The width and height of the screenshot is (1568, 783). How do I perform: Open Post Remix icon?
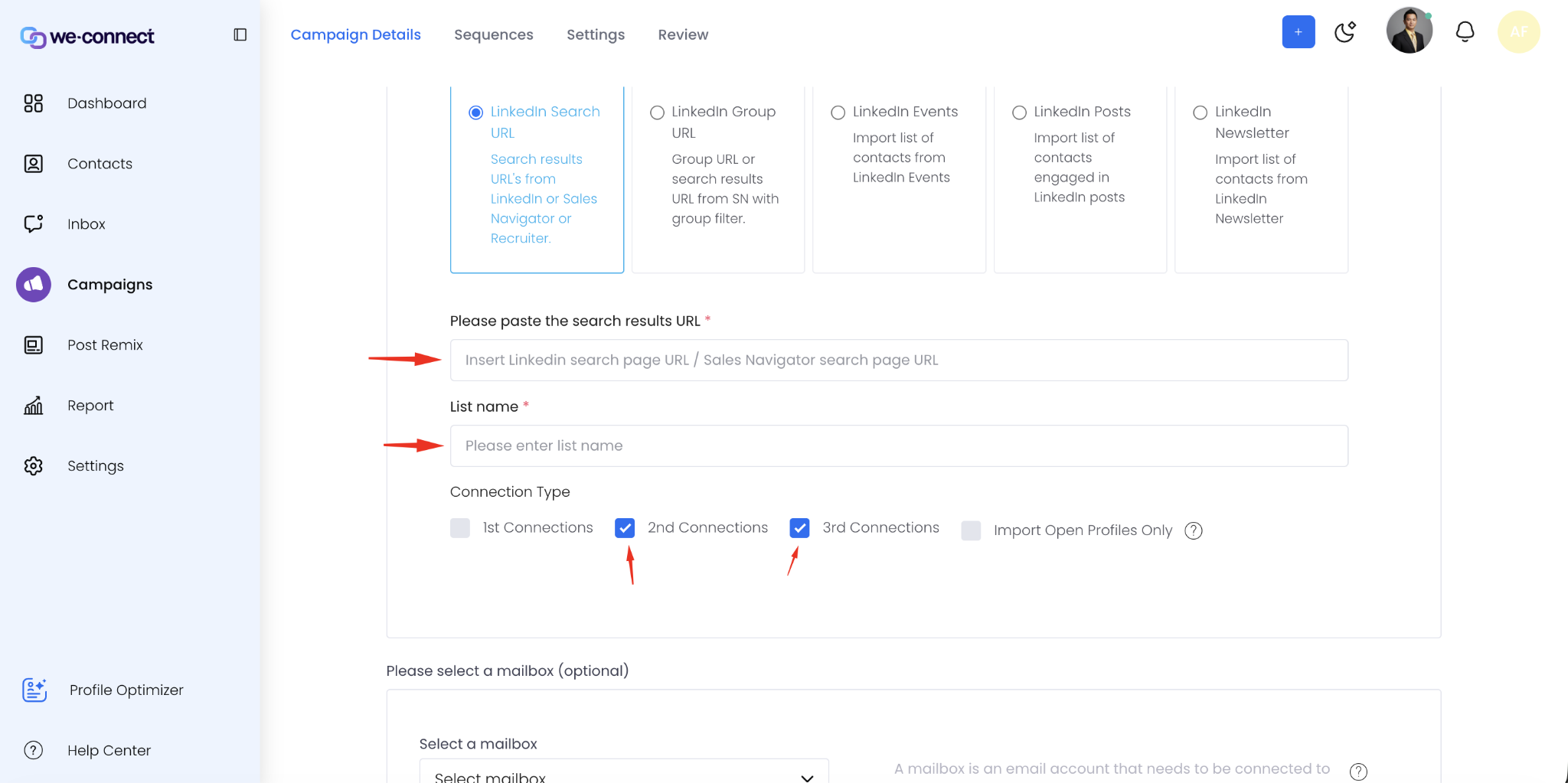[x=34, y=345]
